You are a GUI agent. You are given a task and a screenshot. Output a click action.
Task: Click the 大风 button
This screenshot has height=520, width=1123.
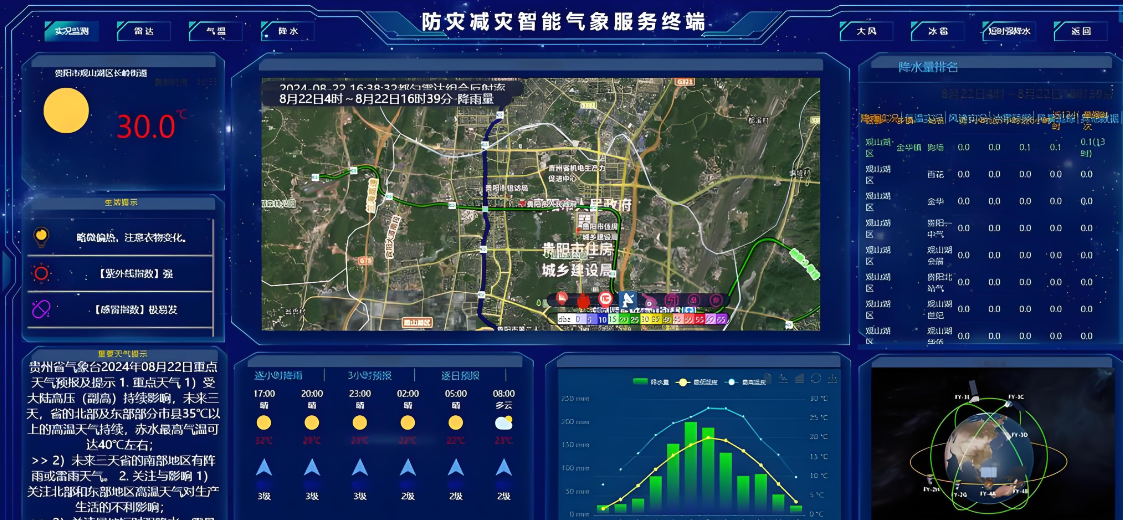coord(865,31)
